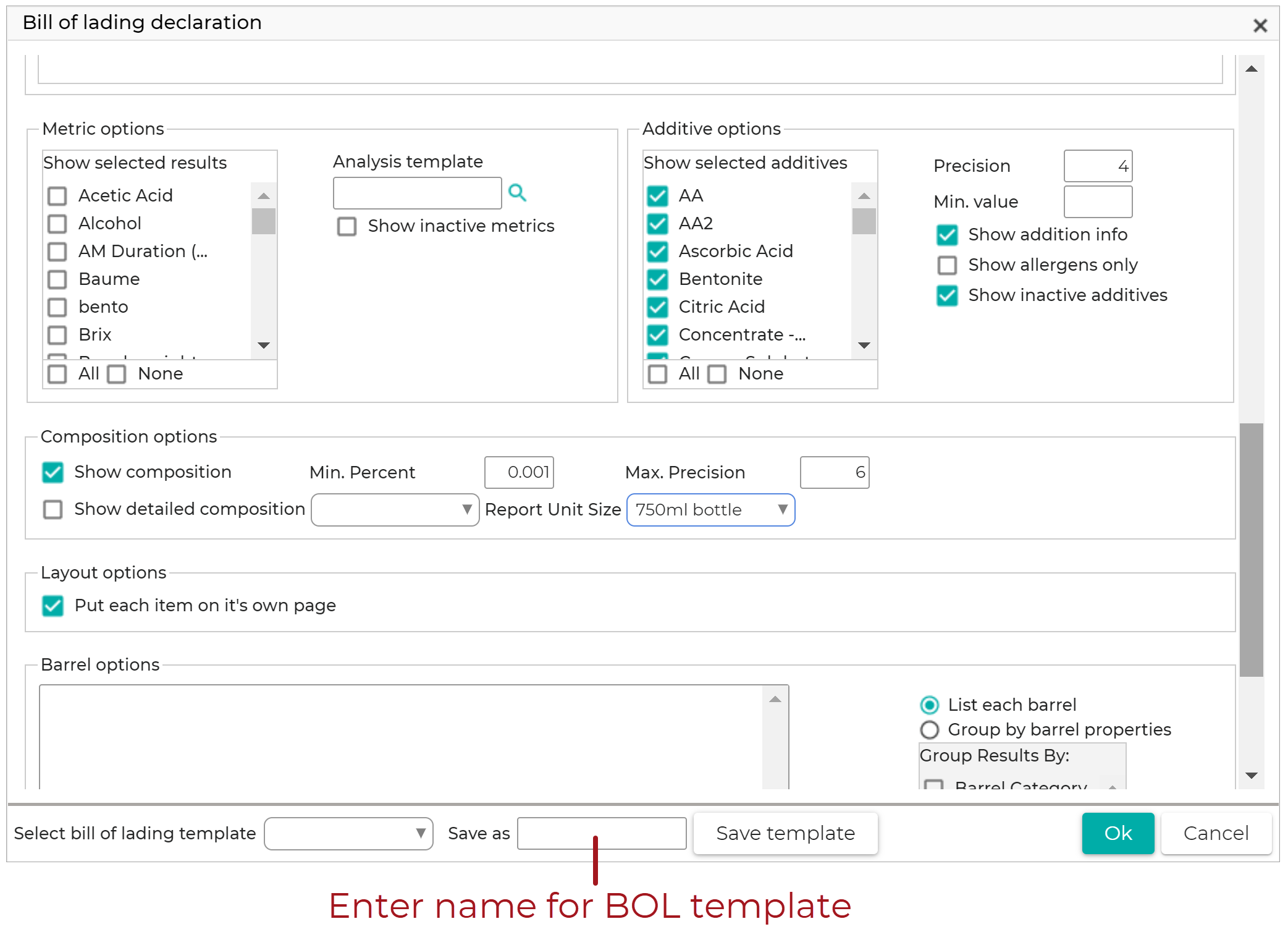Image resolution: width=1288 pixels, height=945 pixels.
Task: Click the dialog's main scroll up arrow
Action: coord(1252,69)
